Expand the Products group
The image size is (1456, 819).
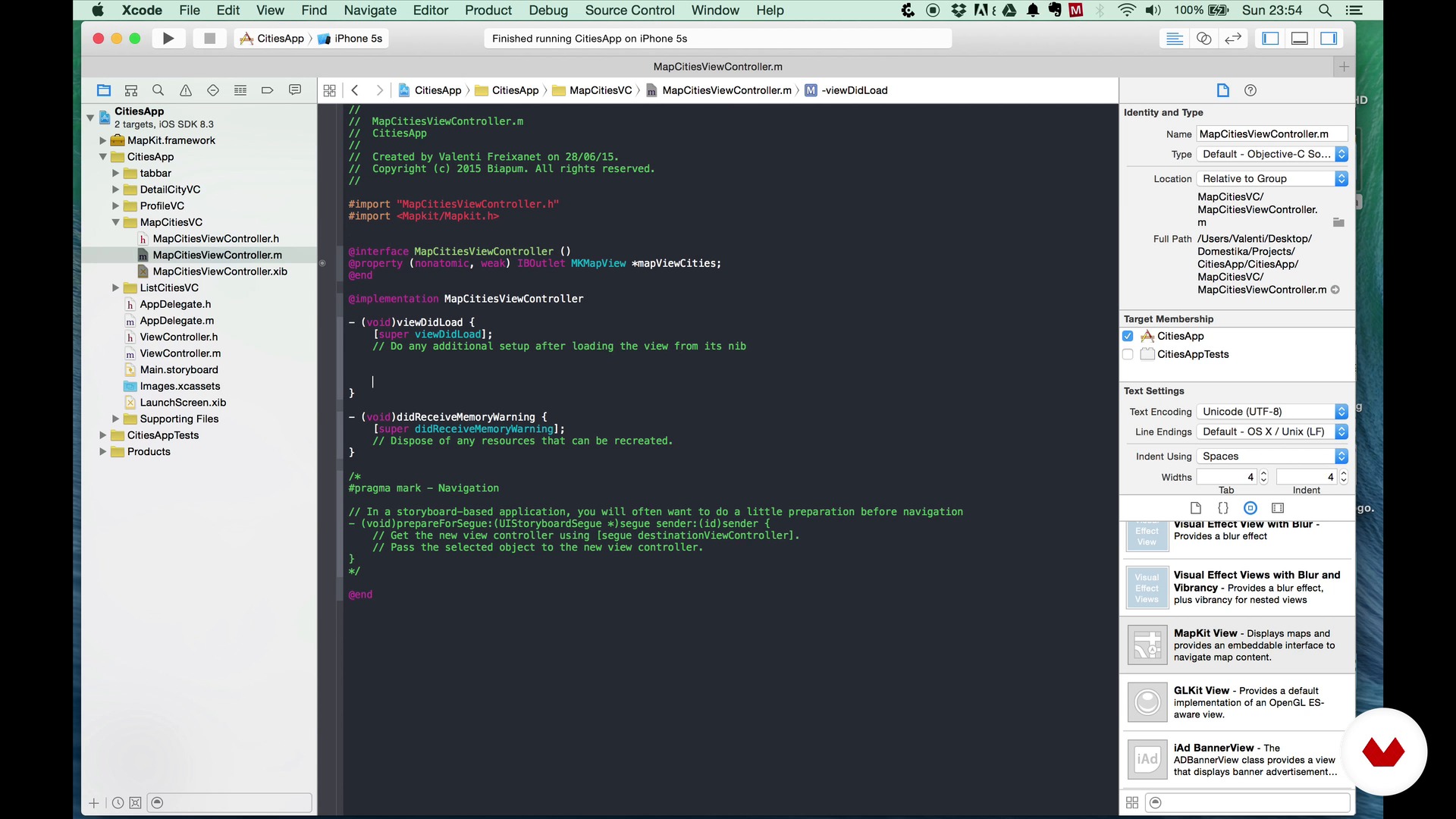[102, 451]
